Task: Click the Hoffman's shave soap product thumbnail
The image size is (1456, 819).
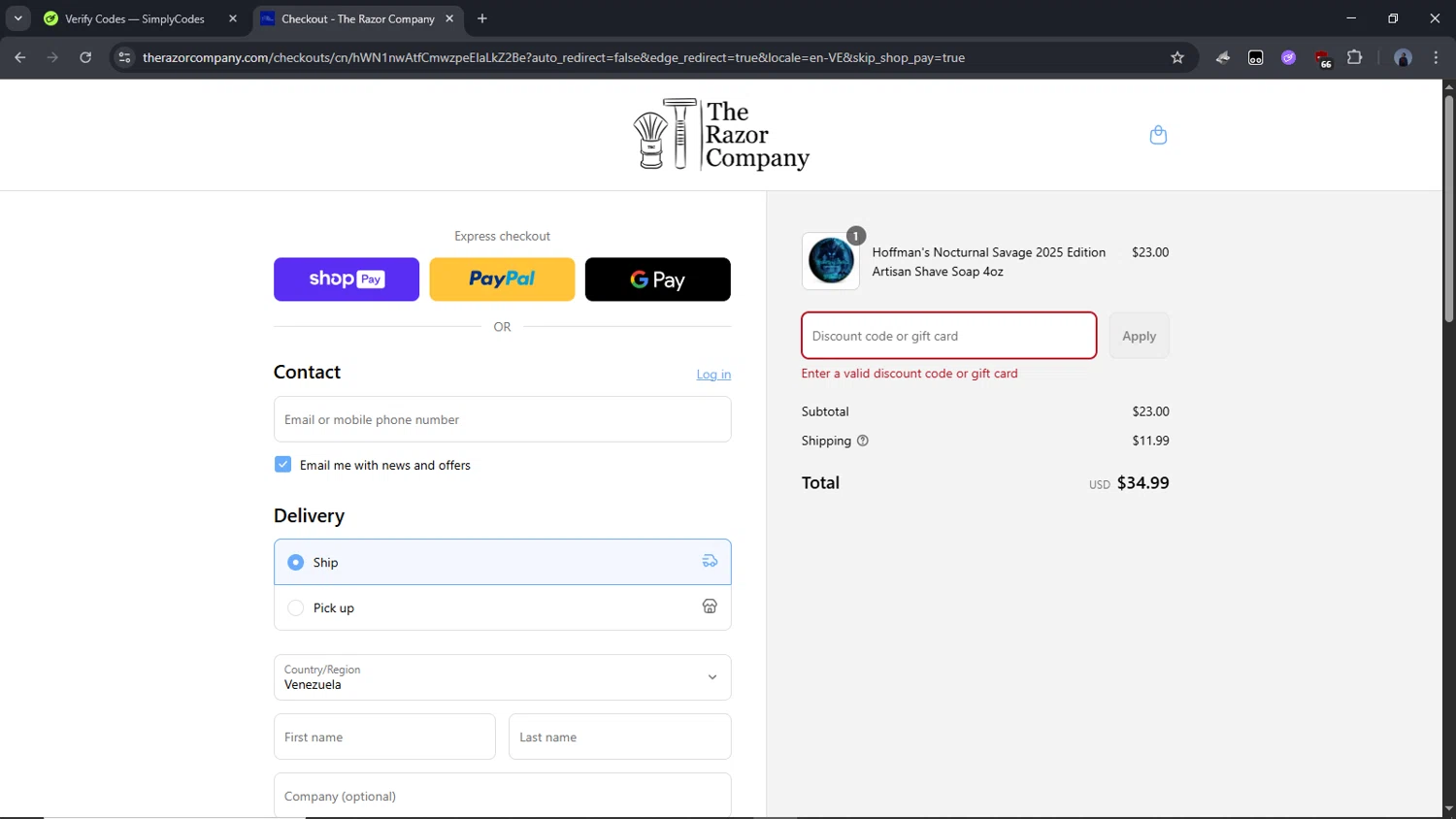Action: 831,261
